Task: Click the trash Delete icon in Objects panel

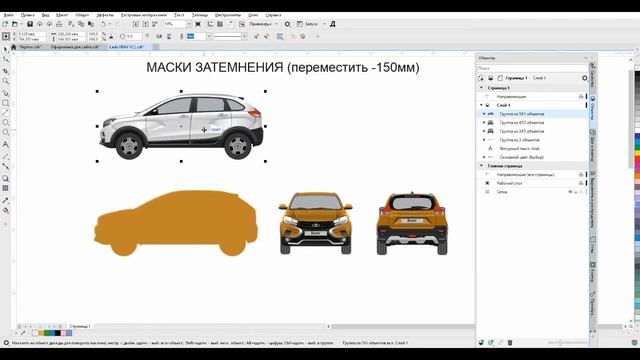Action: [x=510, y=342]
